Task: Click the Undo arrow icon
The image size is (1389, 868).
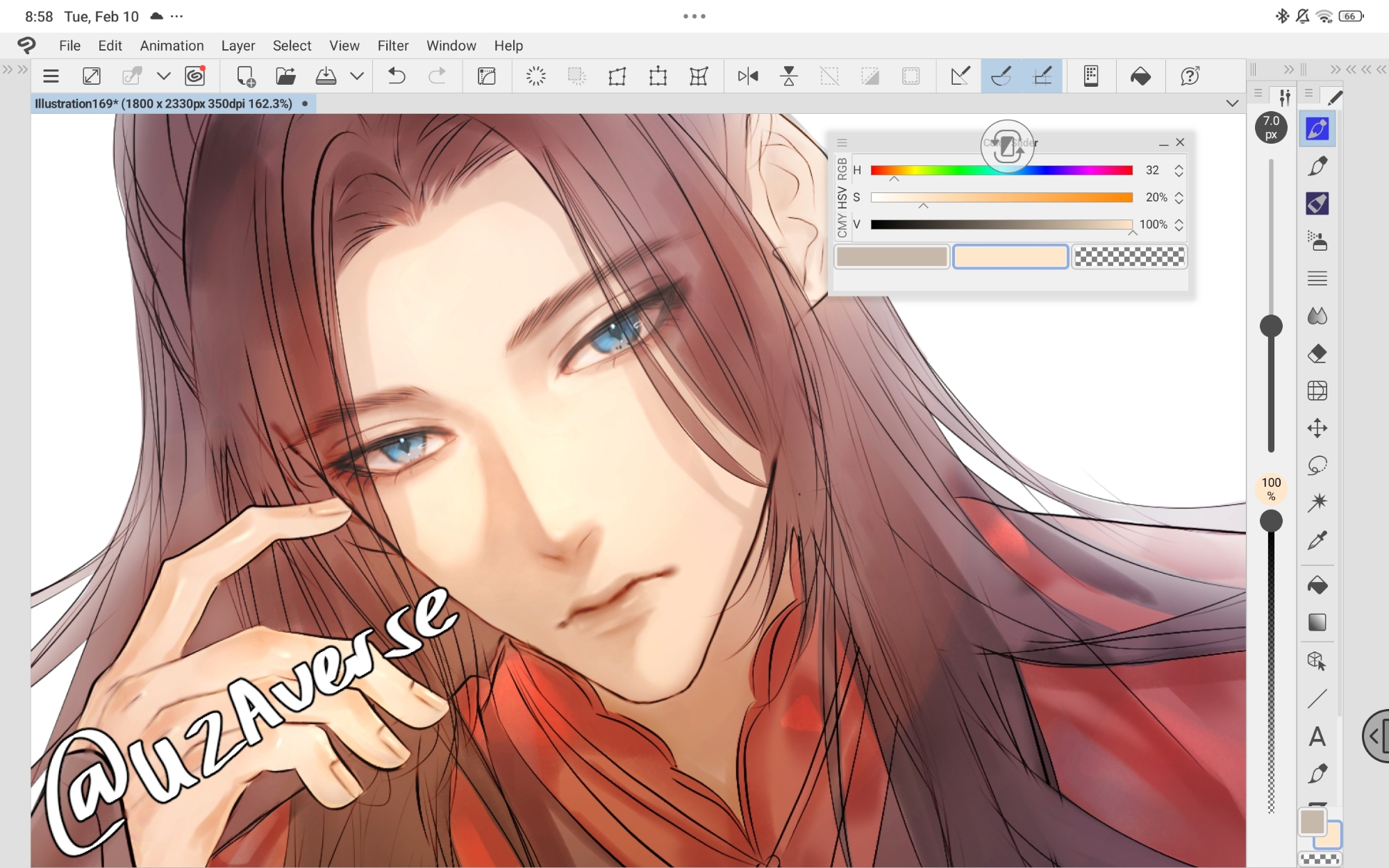Action: 397,76
